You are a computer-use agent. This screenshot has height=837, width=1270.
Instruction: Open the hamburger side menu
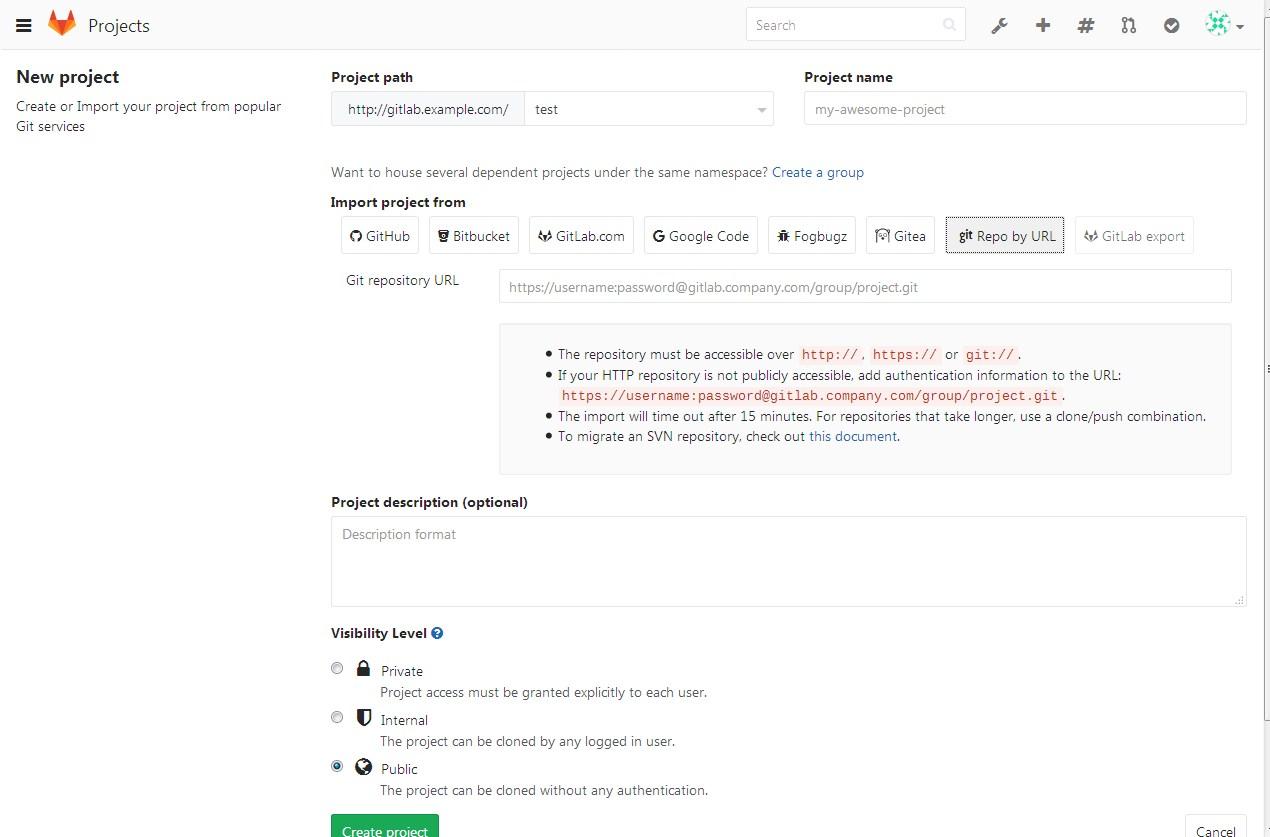click(x=24, y=26)
